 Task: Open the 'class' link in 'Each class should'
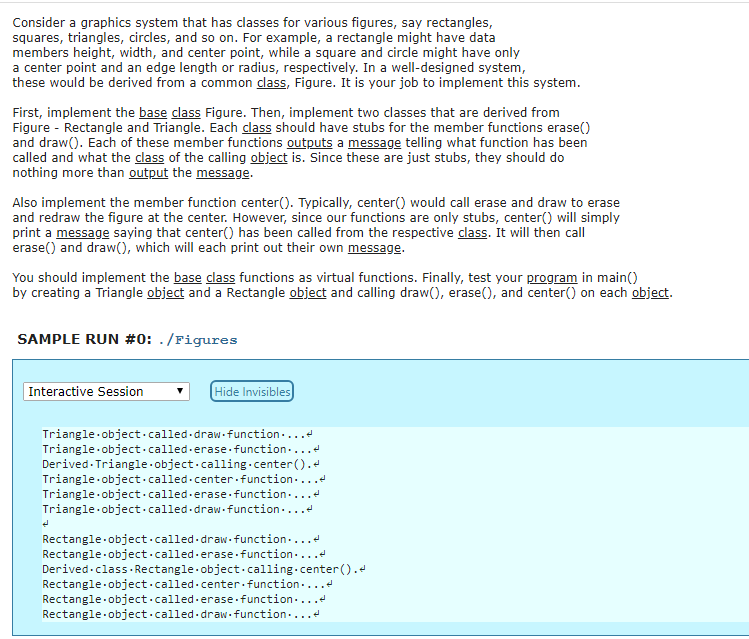pos(257,128)
